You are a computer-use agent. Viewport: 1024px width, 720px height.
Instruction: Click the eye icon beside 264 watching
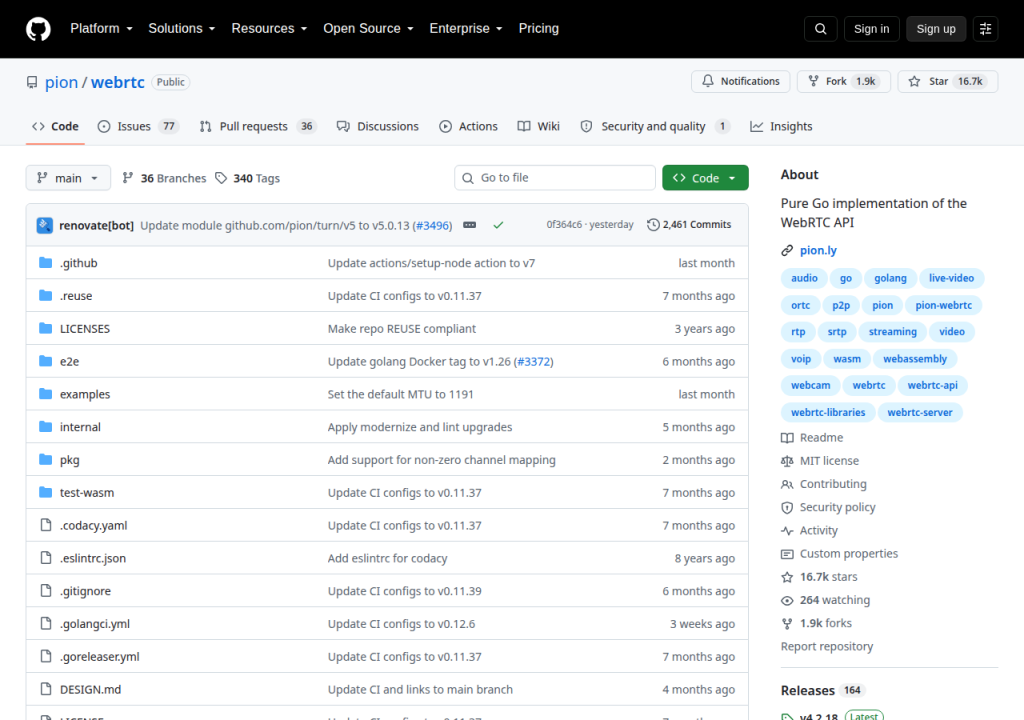click(787, 600)
